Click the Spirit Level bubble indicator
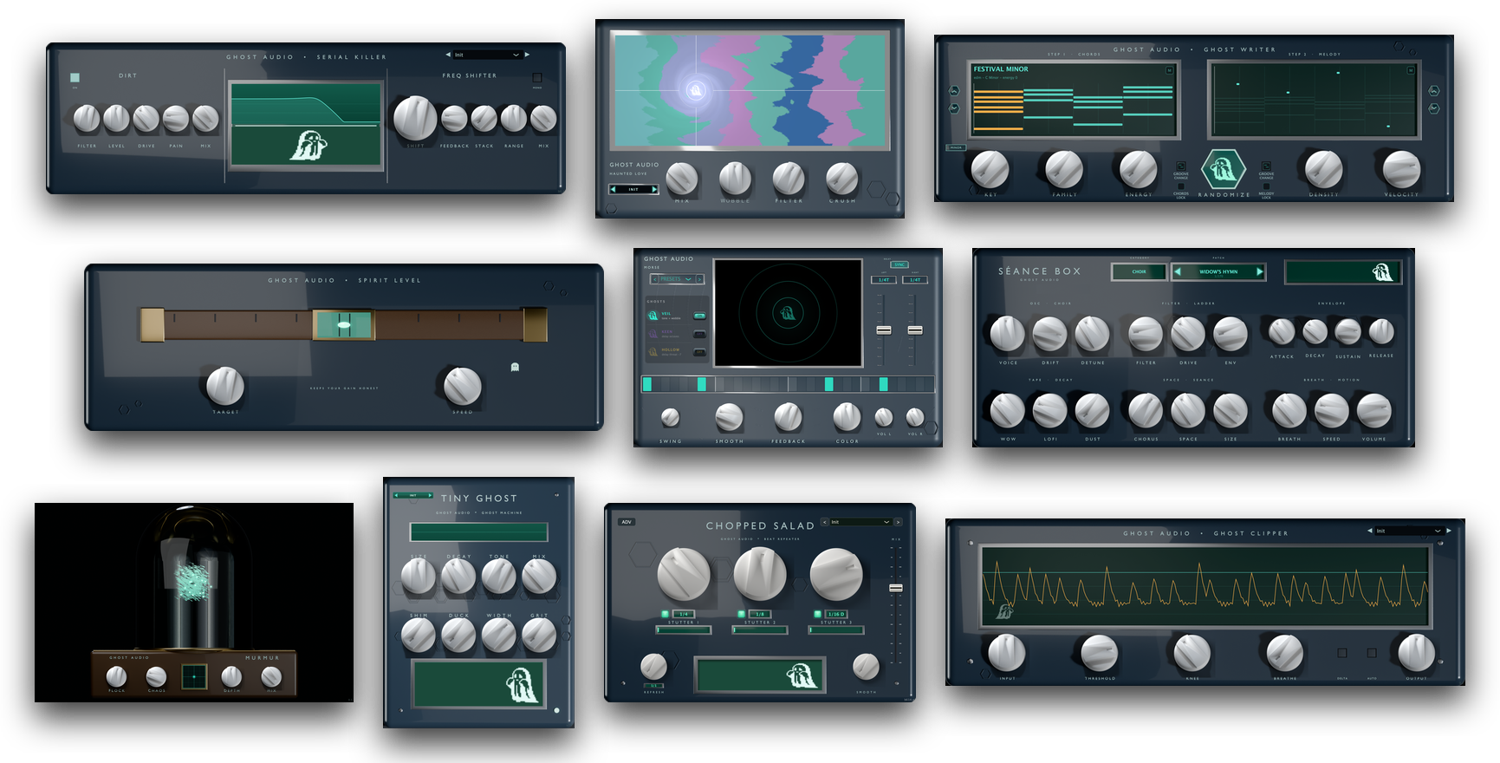 click(x=343, y=325)
